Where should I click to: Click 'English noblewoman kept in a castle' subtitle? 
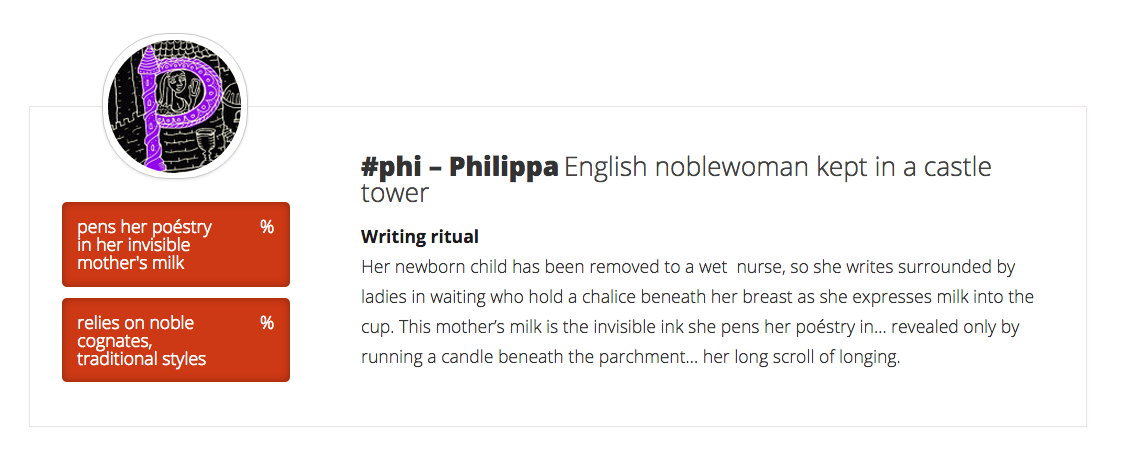click(x=777, y=167)
